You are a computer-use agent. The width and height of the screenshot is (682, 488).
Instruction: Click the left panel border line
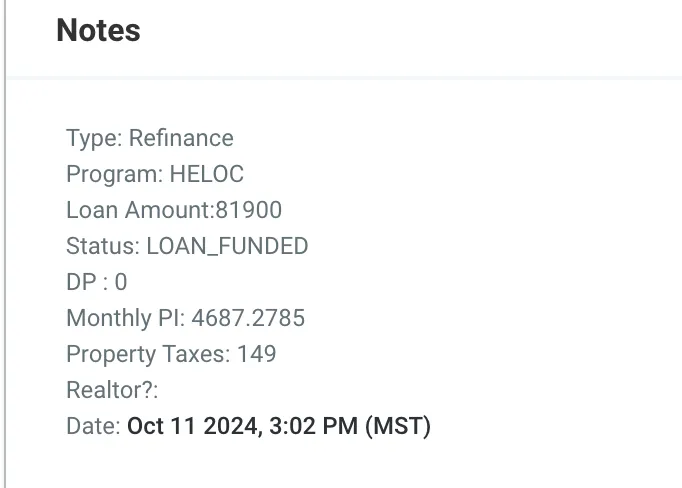pyautogui.click(x=5, y=244)
